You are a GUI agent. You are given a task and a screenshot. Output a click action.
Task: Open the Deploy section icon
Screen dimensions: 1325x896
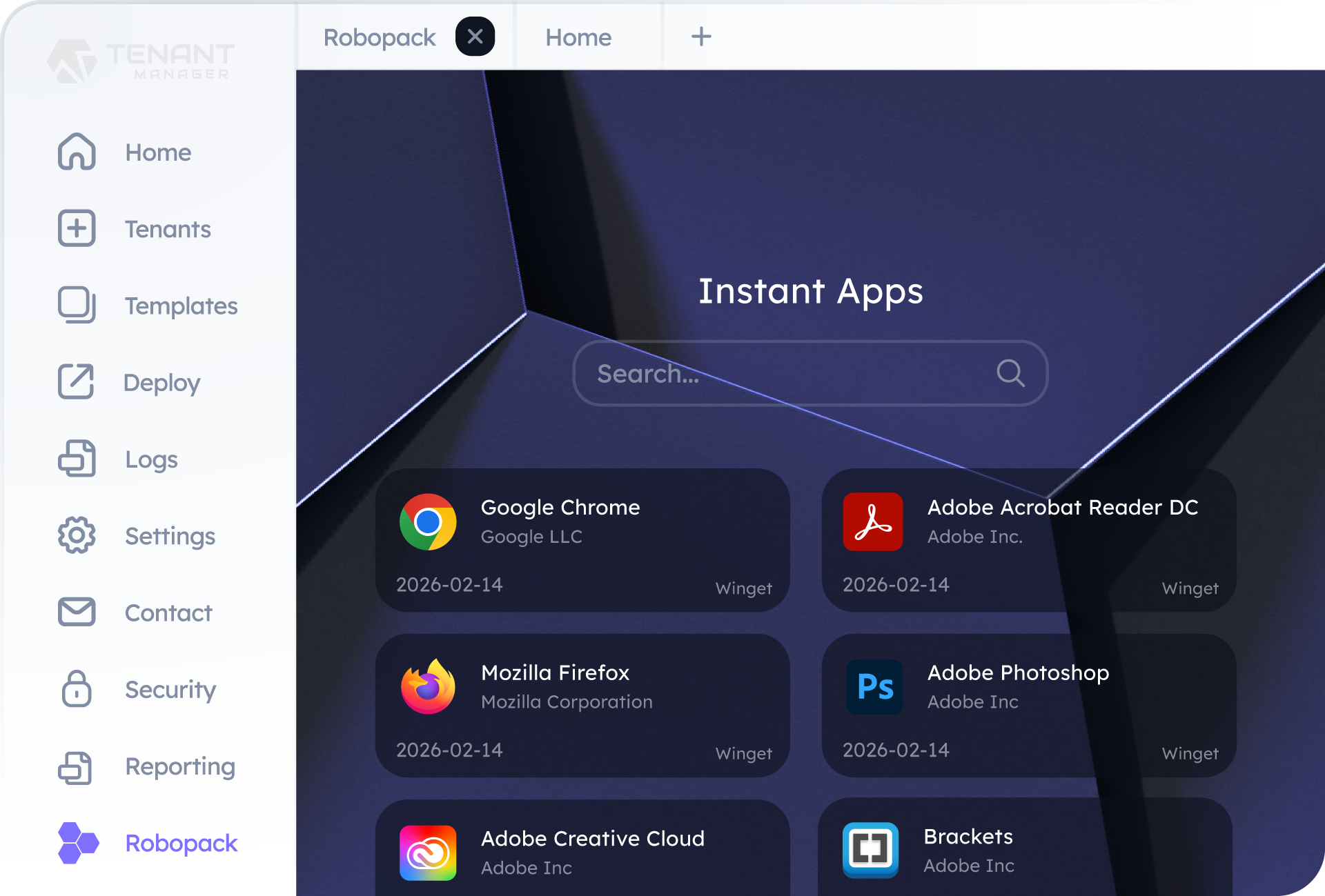(77, 381)
